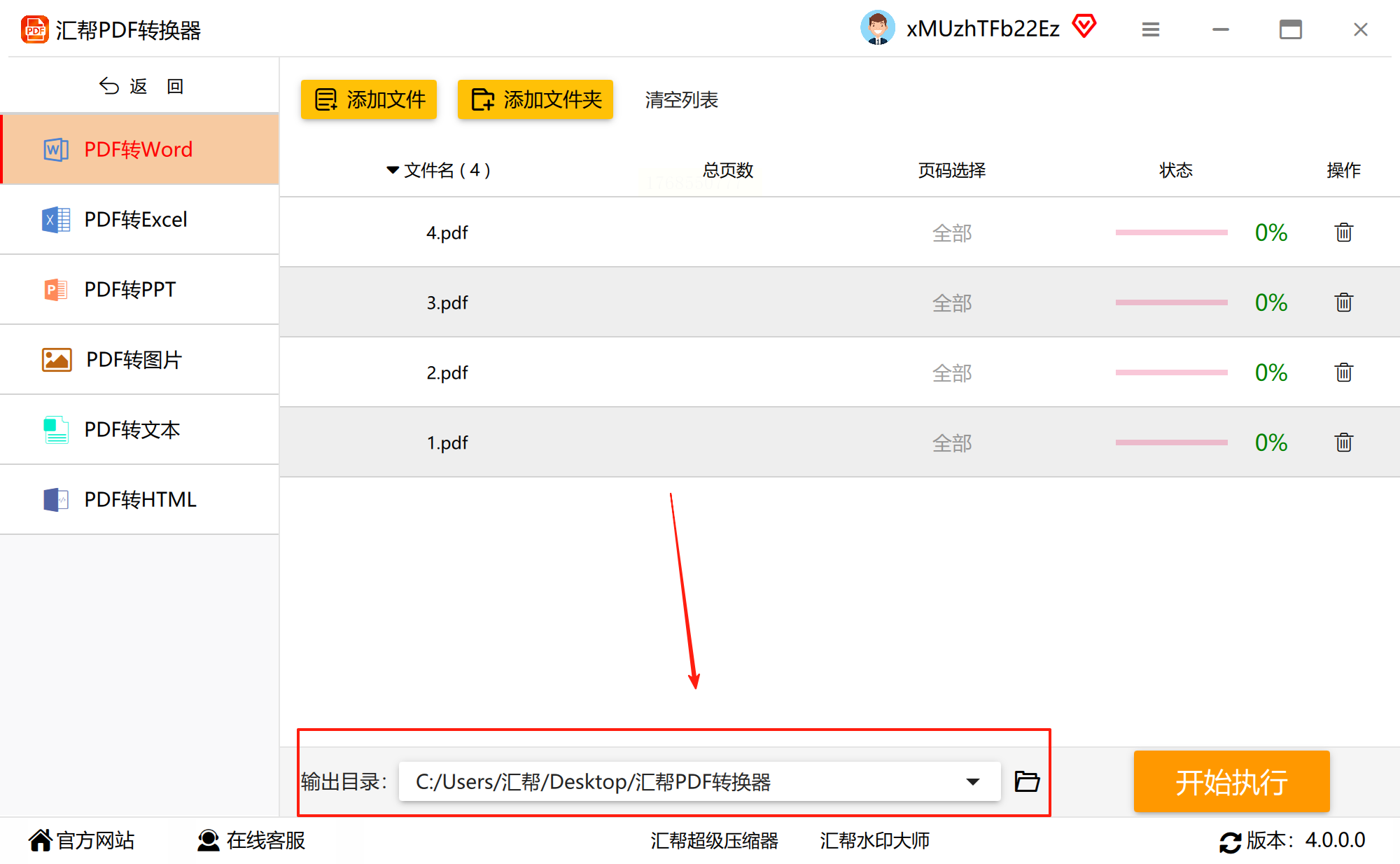Click the 添加文件 button
The height and width of the screenshot is (864, 1400).
click(369, 99)
